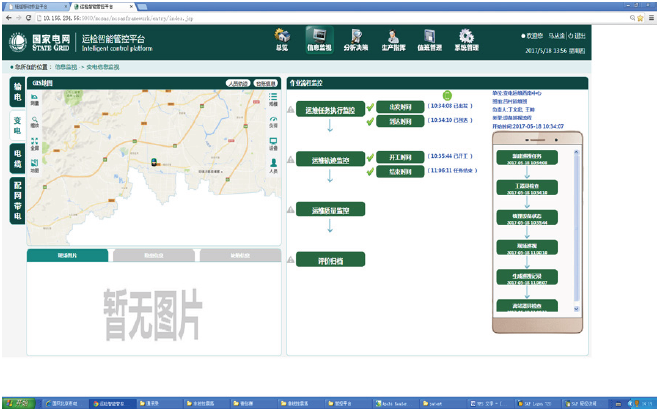Click the 运检任务执行监控 workflow button
This screenshot has height=409, width=658.
330,110
